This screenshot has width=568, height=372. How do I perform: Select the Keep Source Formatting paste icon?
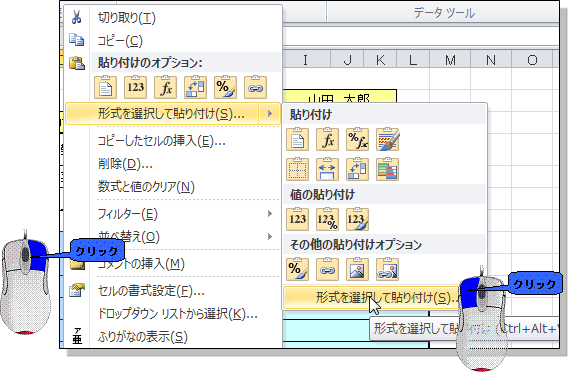pos(388,139)
